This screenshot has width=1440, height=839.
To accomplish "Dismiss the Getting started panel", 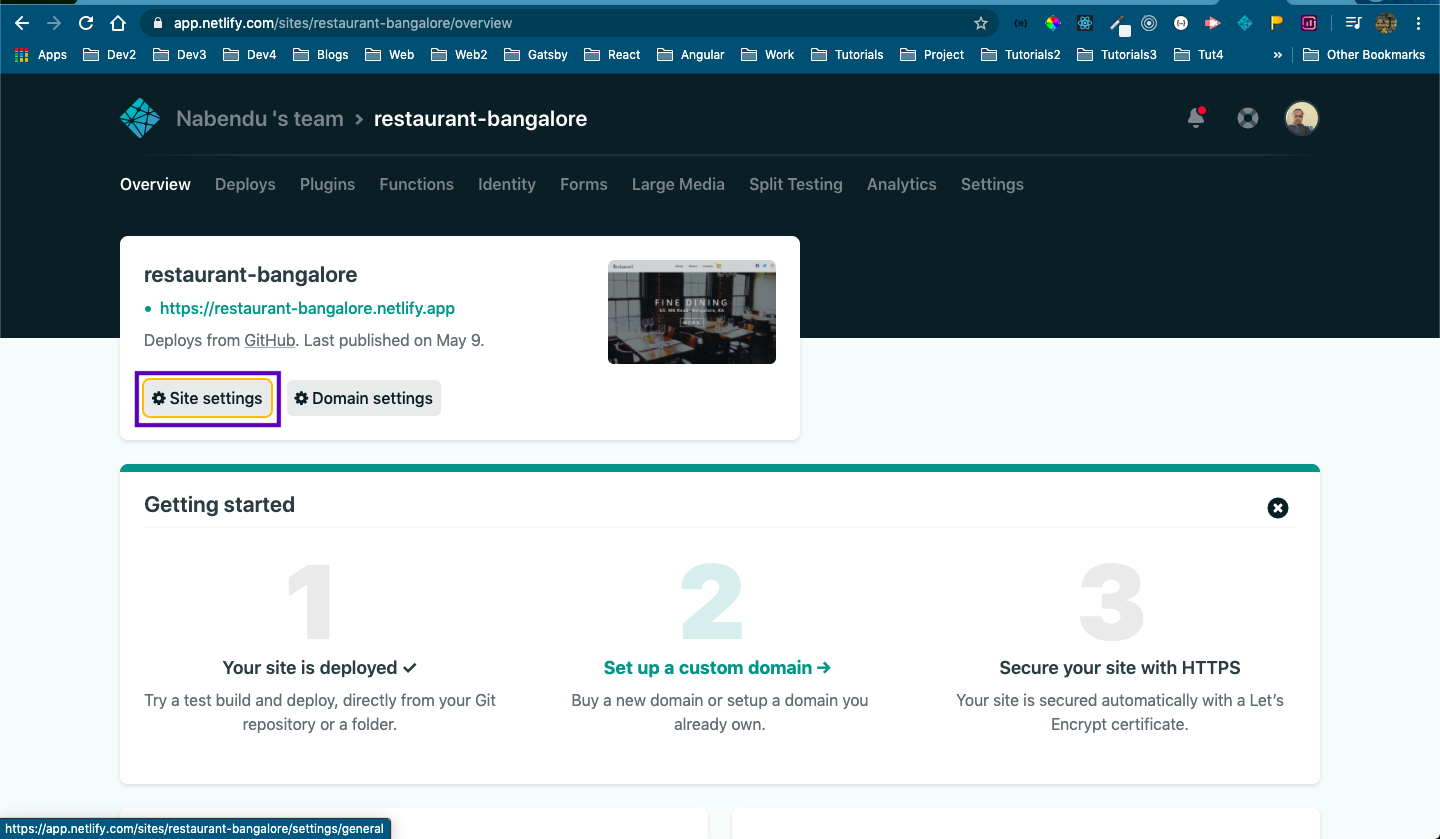I will [1278, 508].
